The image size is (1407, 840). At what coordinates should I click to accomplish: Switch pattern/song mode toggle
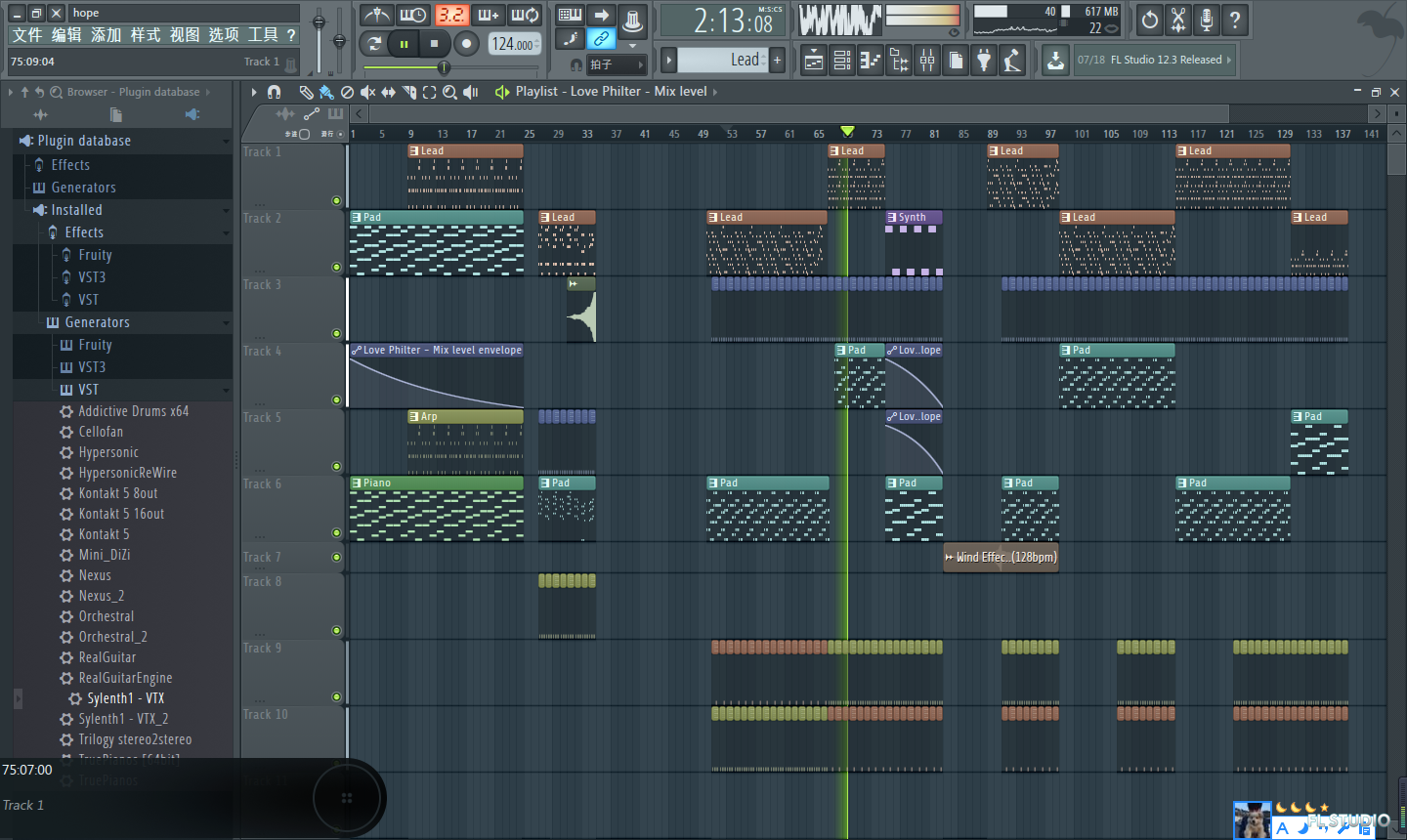tap(373, 43)
